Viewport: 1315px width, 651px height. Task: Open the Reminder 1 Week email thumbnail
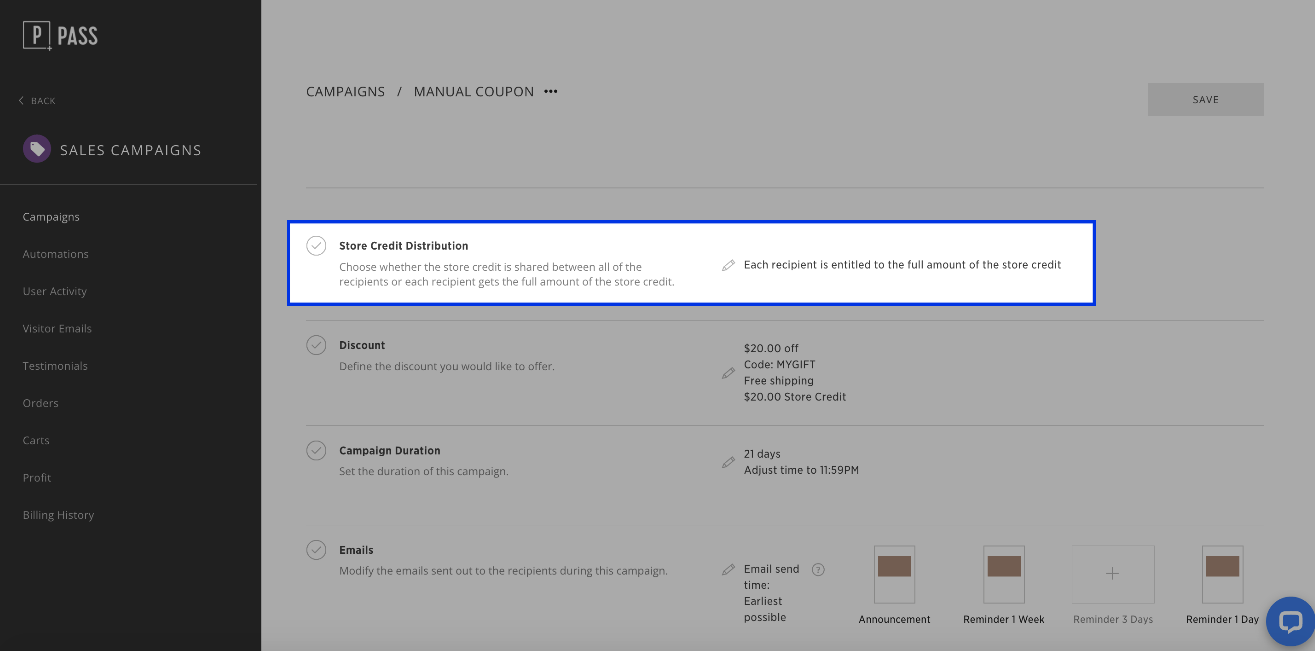click(x=1004, y=574)
